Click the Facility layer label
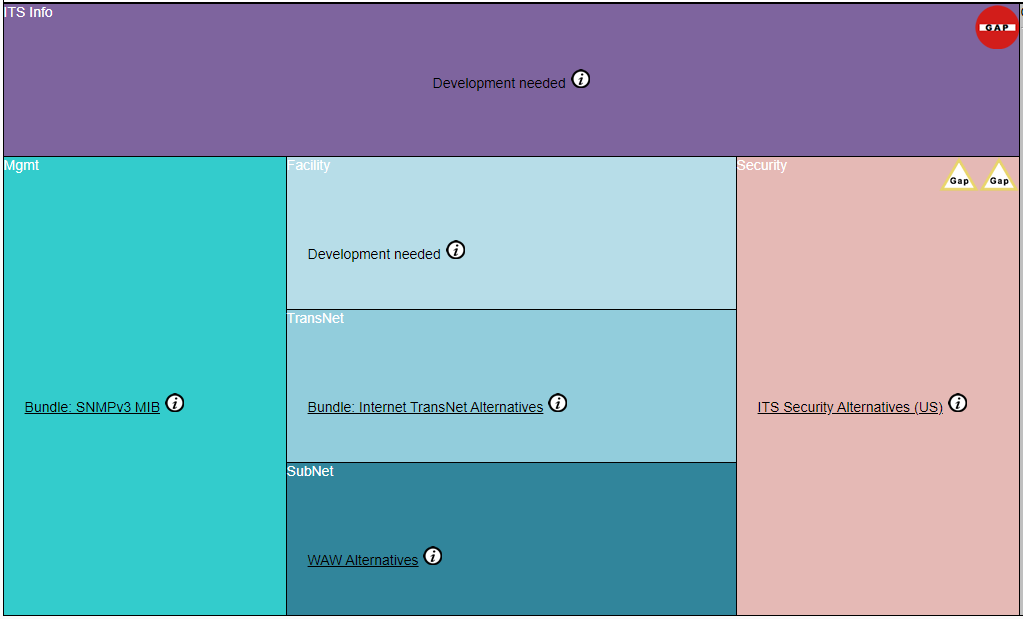 [308, 165]
